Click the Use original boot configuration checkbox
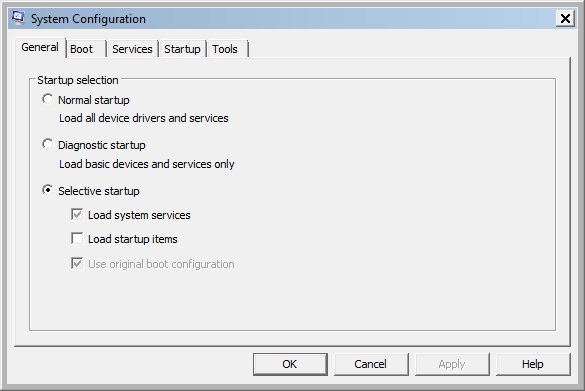Image resolution: width=585 pixels, height=391 pixels. (77, 263)
